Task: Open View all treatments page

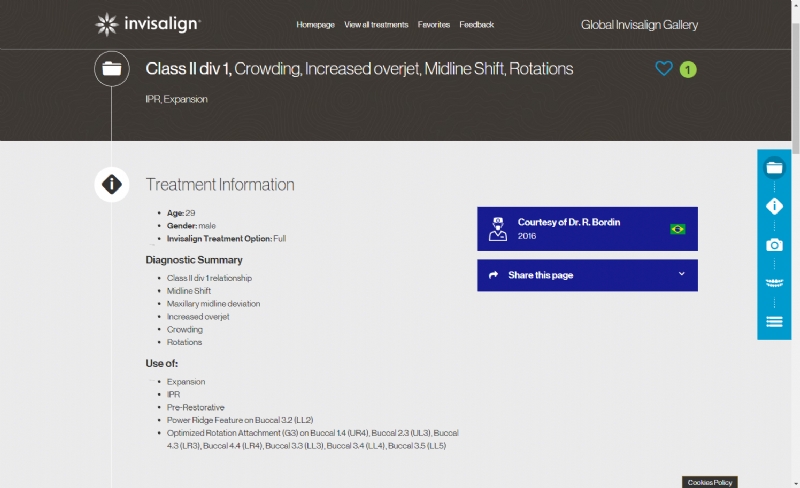Action: [x=376, y=25]
